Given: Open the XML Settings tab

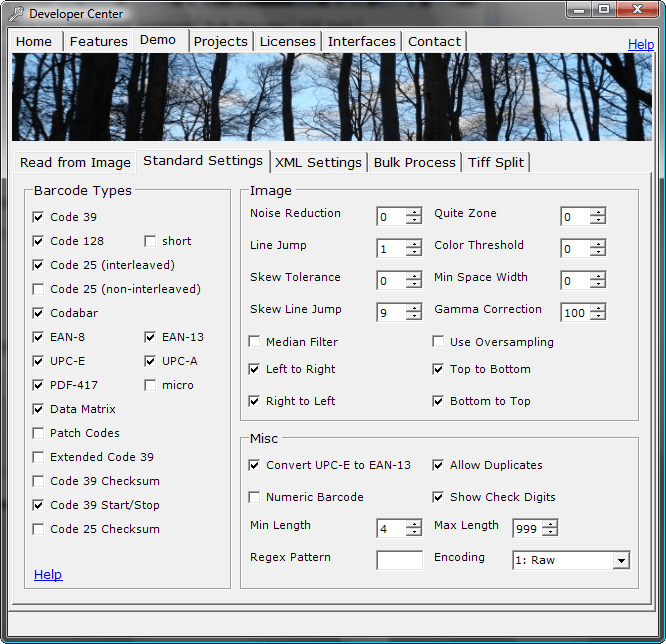Looking at the screenshot, I should pos(318,163).
